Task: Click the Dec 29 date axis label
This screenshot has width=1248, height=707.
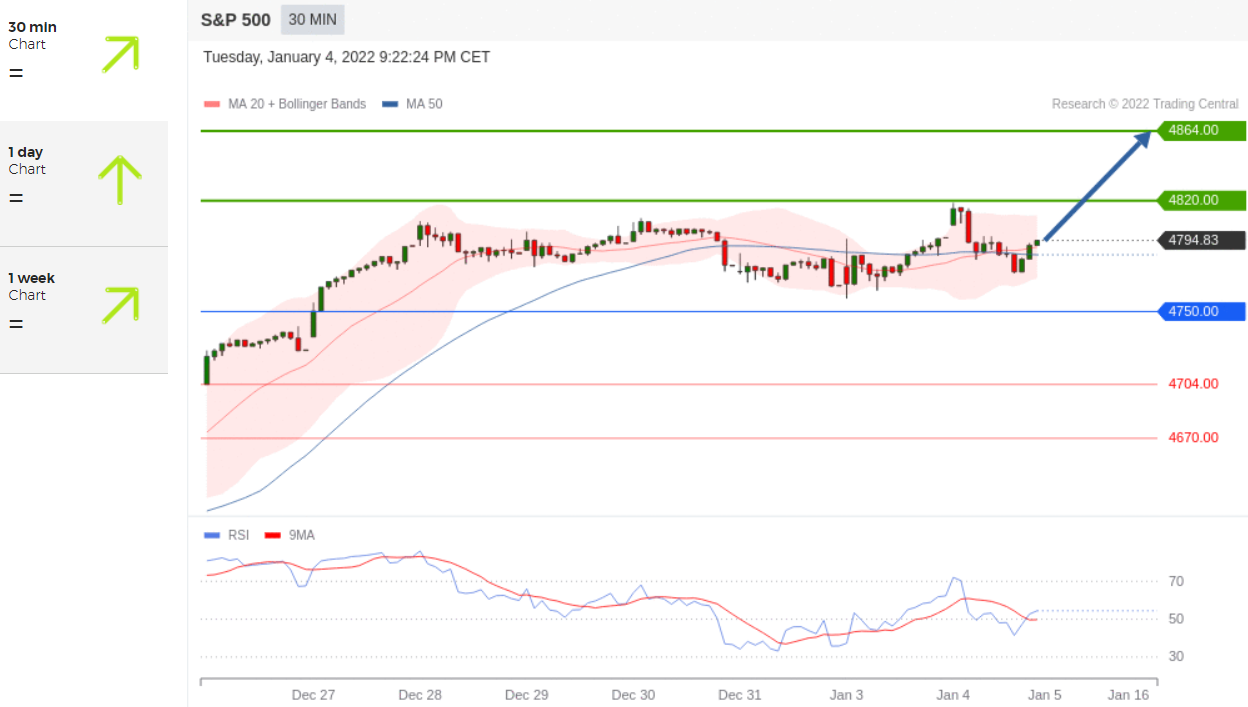Action: click(x=527, y=695)
